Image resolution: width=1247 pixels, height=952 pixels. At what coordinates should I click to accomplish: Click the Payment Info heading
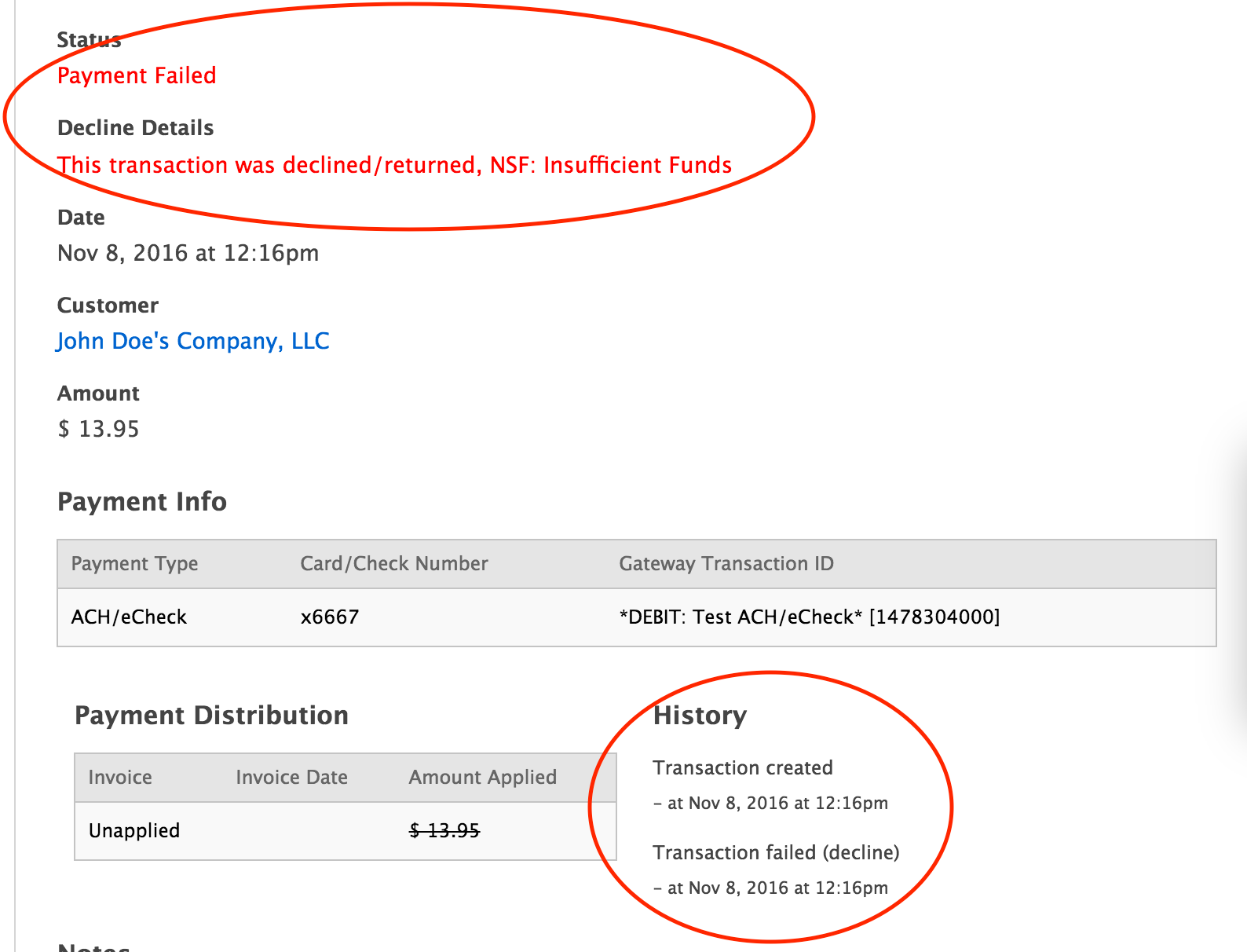(x=142, y=501)
